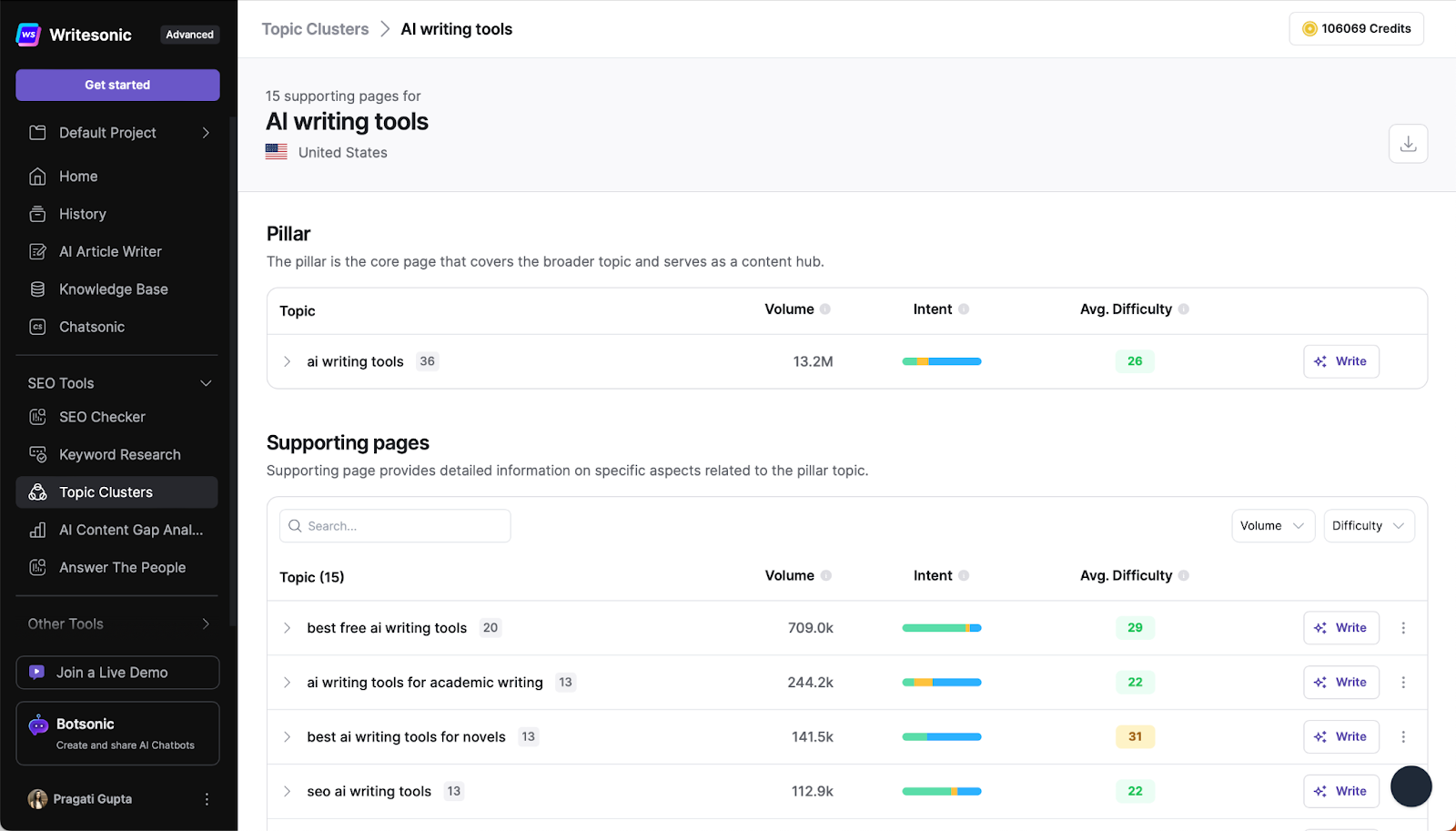Open AI Content Gap Analysis
This screenshot has width=1456, height=831.
130,530
